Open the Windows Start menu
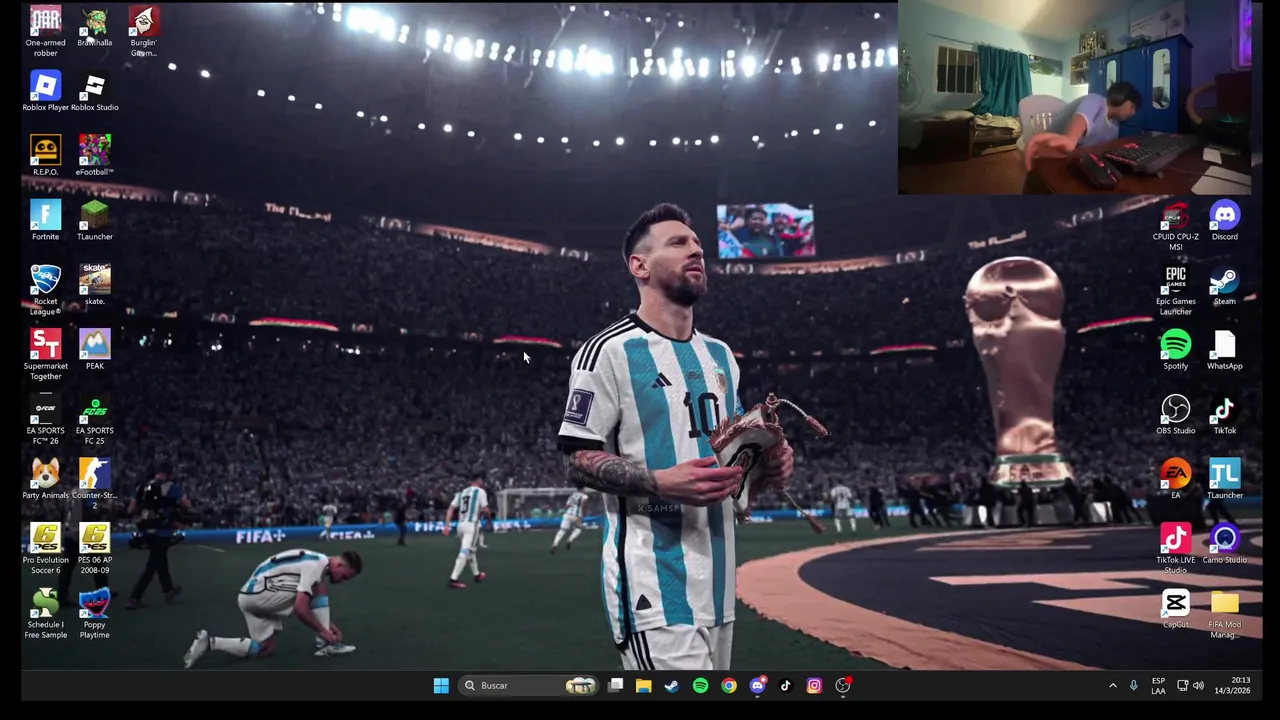Screen dimensions: 1280x720 pyautogui.click(x=441, y=685)
